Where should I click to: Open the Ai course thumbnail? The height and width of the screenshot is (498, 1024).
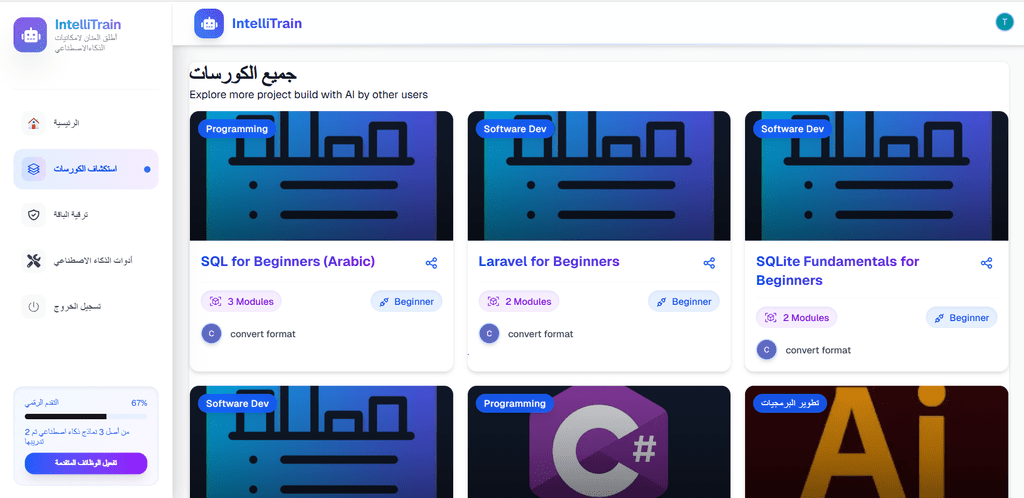(876, 442)
